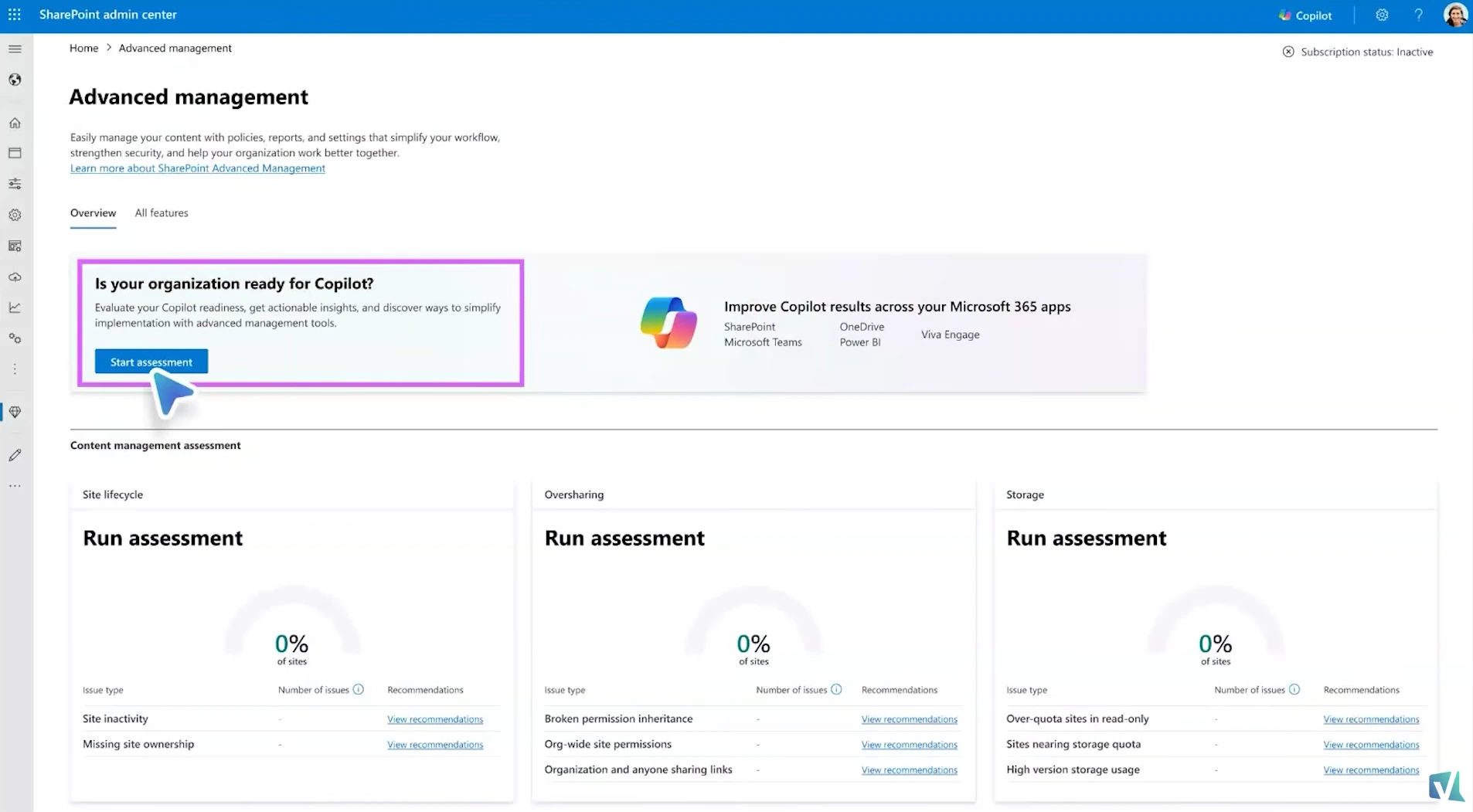Image resolution: width=1473 pixels, height=812 pixels.
Task: Click the Org-wide site permissions row label
Action: click(x=607, y=744)
